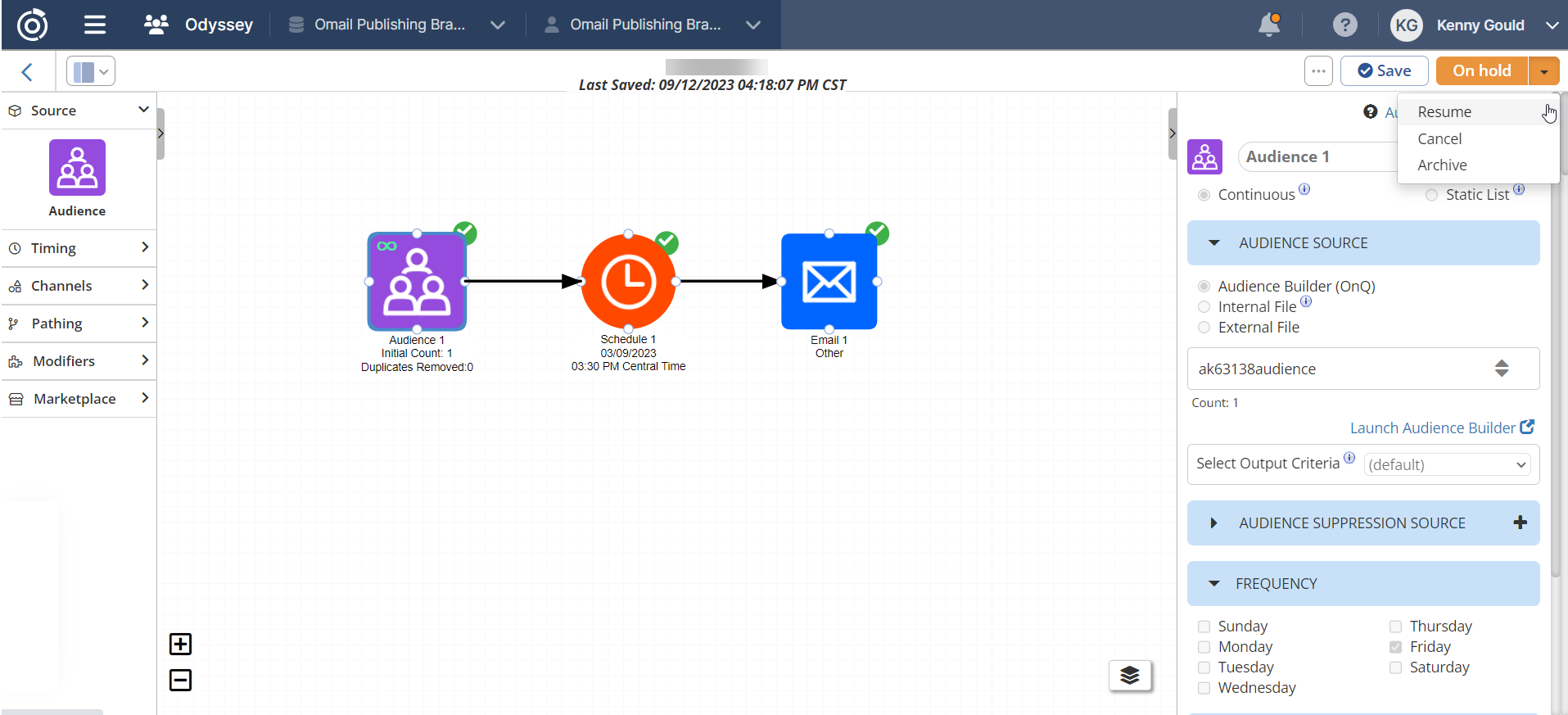Open the layers stack icon button
The width and height of the screenshot is (1568, 715).
(1130, 676)
